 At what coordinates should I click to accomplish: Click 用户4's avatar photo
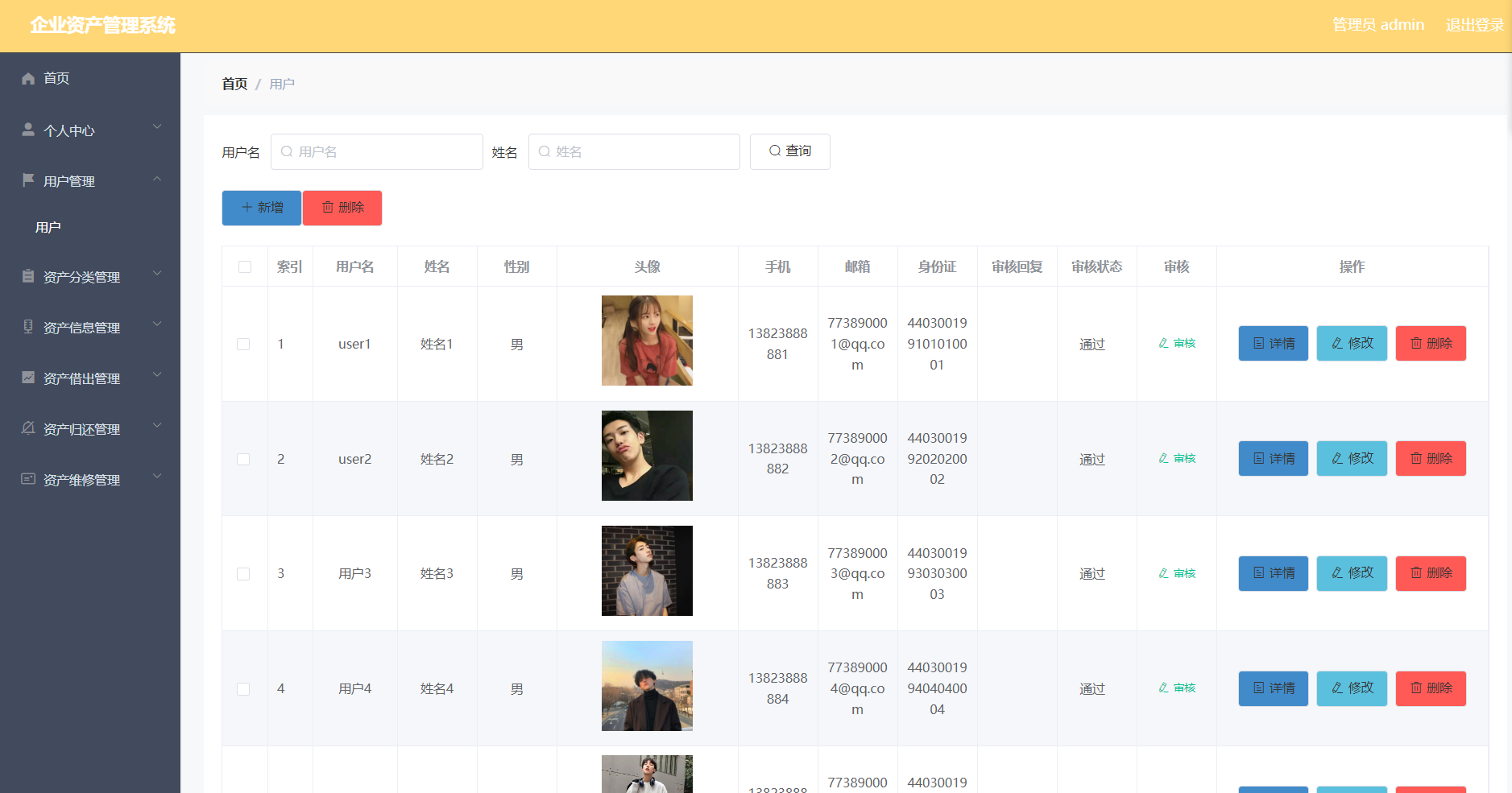[647, 686]
